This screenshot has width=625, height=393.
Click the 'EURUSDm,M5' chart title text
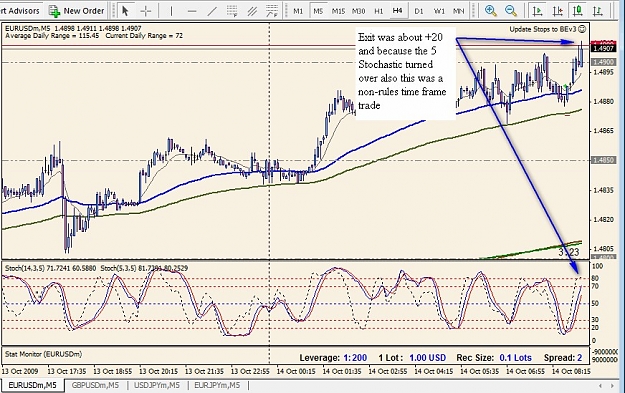click(28, 29)
